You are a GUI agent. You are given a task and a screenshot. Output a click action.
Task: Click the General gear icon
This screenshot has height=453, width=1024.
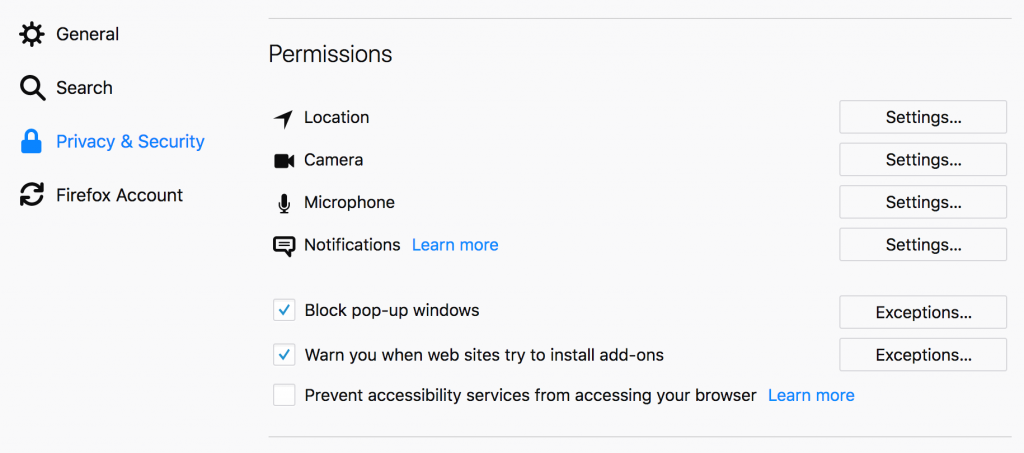click(x=32, y=35)
